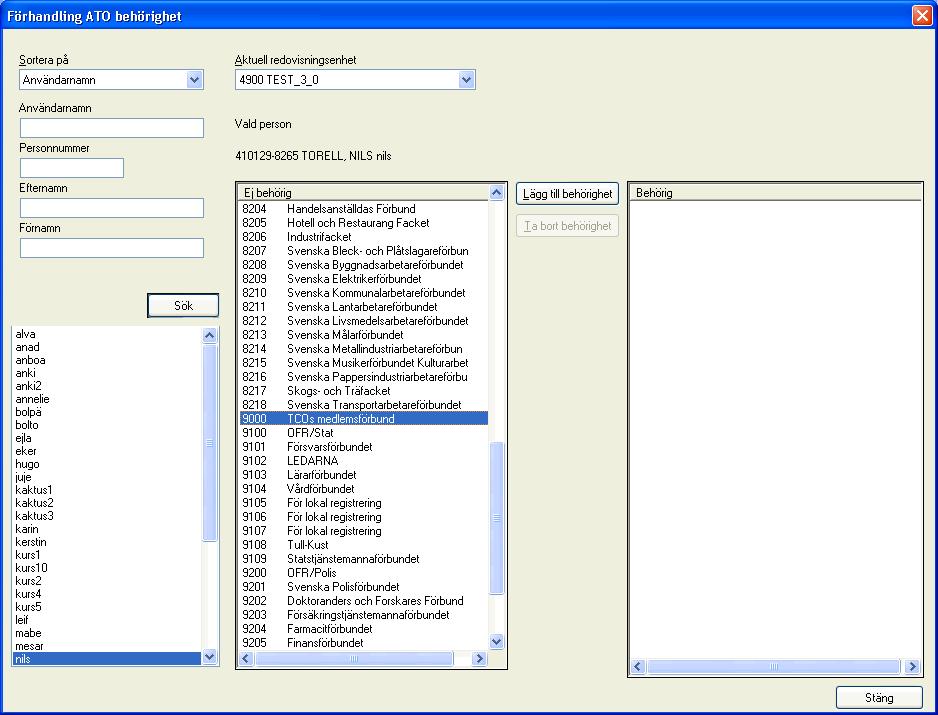938x715 pixels.
Task: Select 9200 OFR/Polis row
Action: coord(364,573)
